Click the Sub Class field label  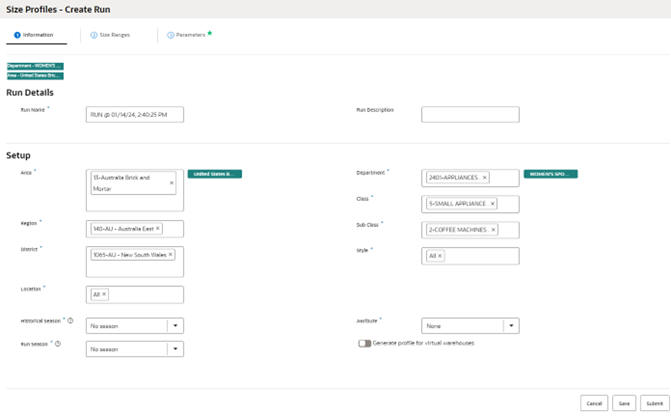[x=368, y=225]
